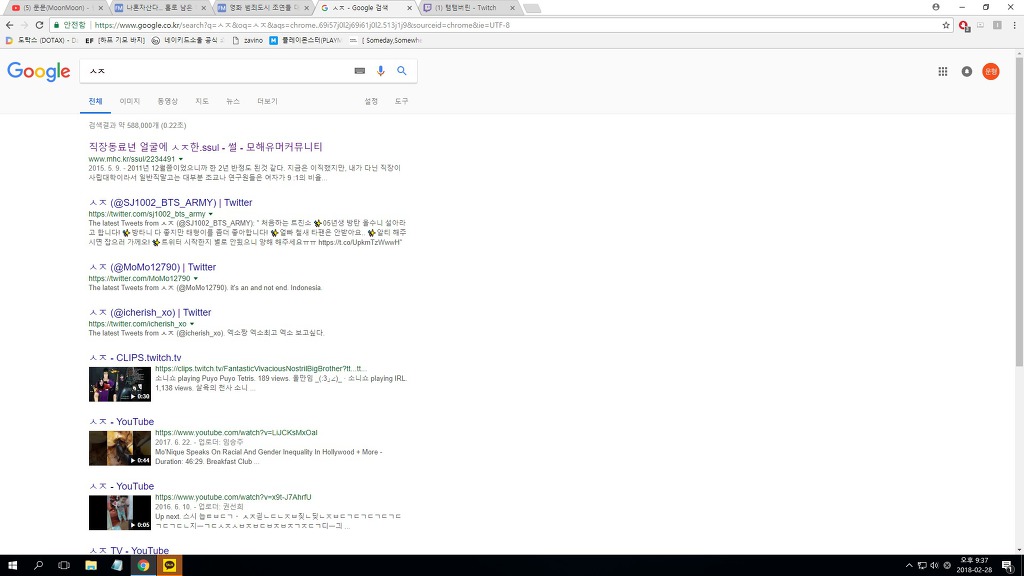The width and height of the screenshot is (1024, 576).
Task: Open the 도구 tools menu
Action: pyautogui.click(x=401, y=101)
